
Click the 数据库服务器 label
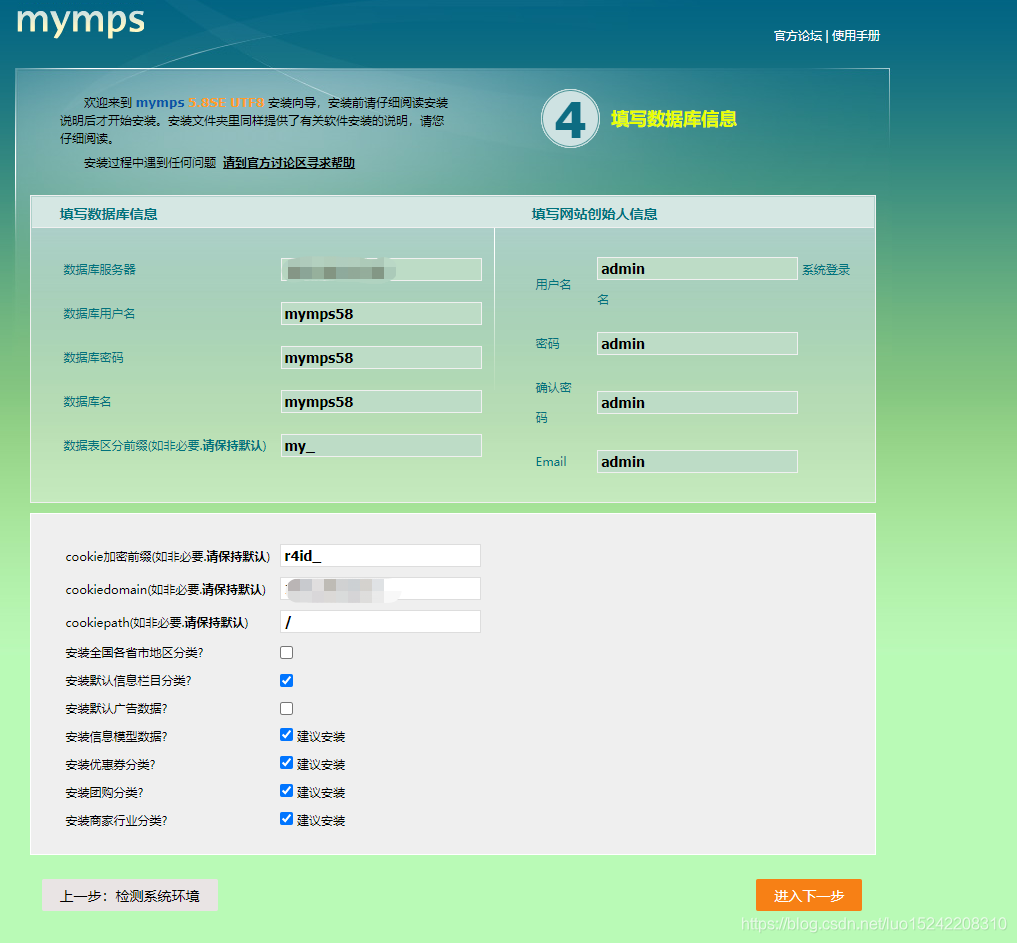[x=99, y=270]
